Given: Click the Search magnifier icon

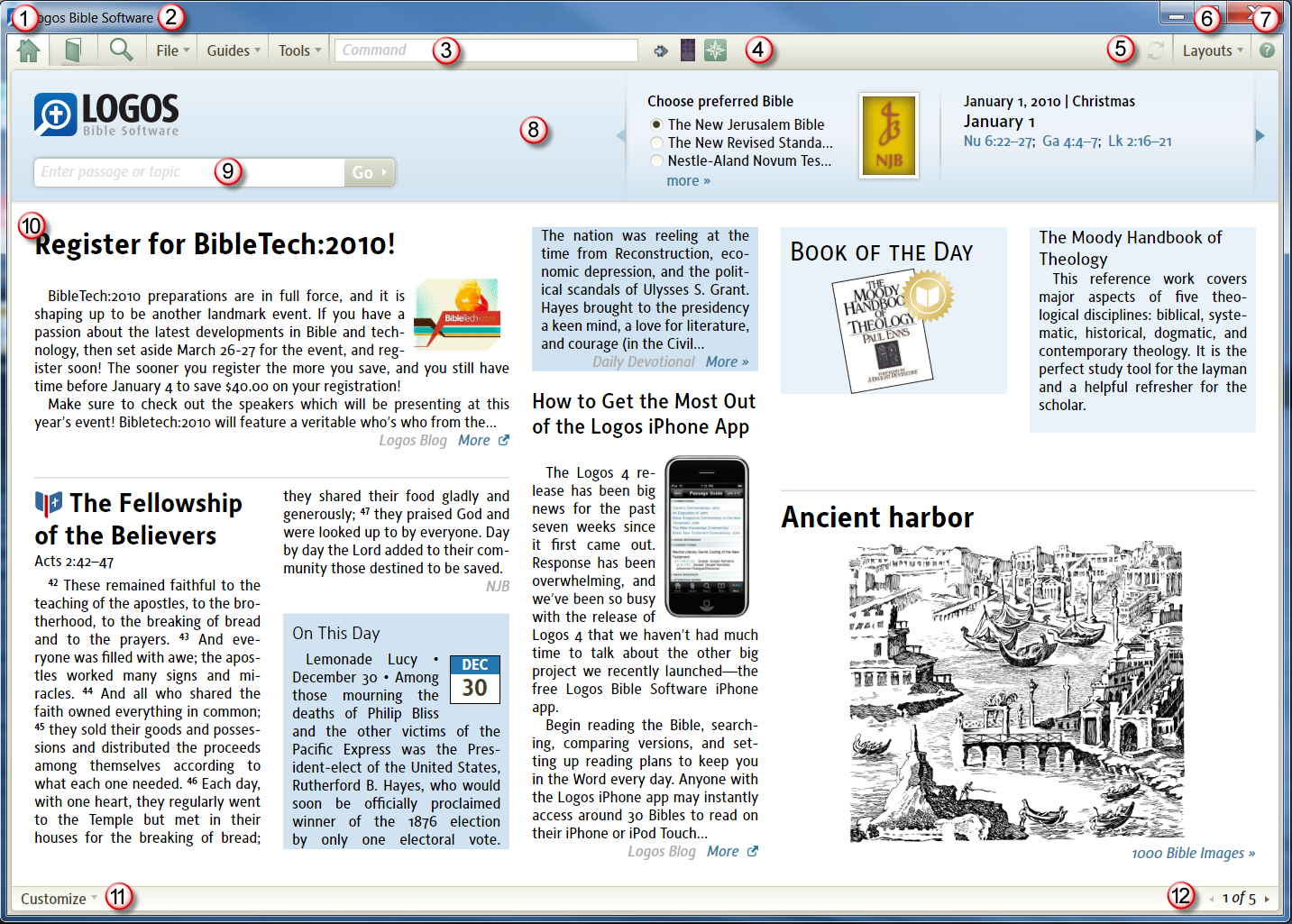Looking at the screenshot, I should click(121, 50).
